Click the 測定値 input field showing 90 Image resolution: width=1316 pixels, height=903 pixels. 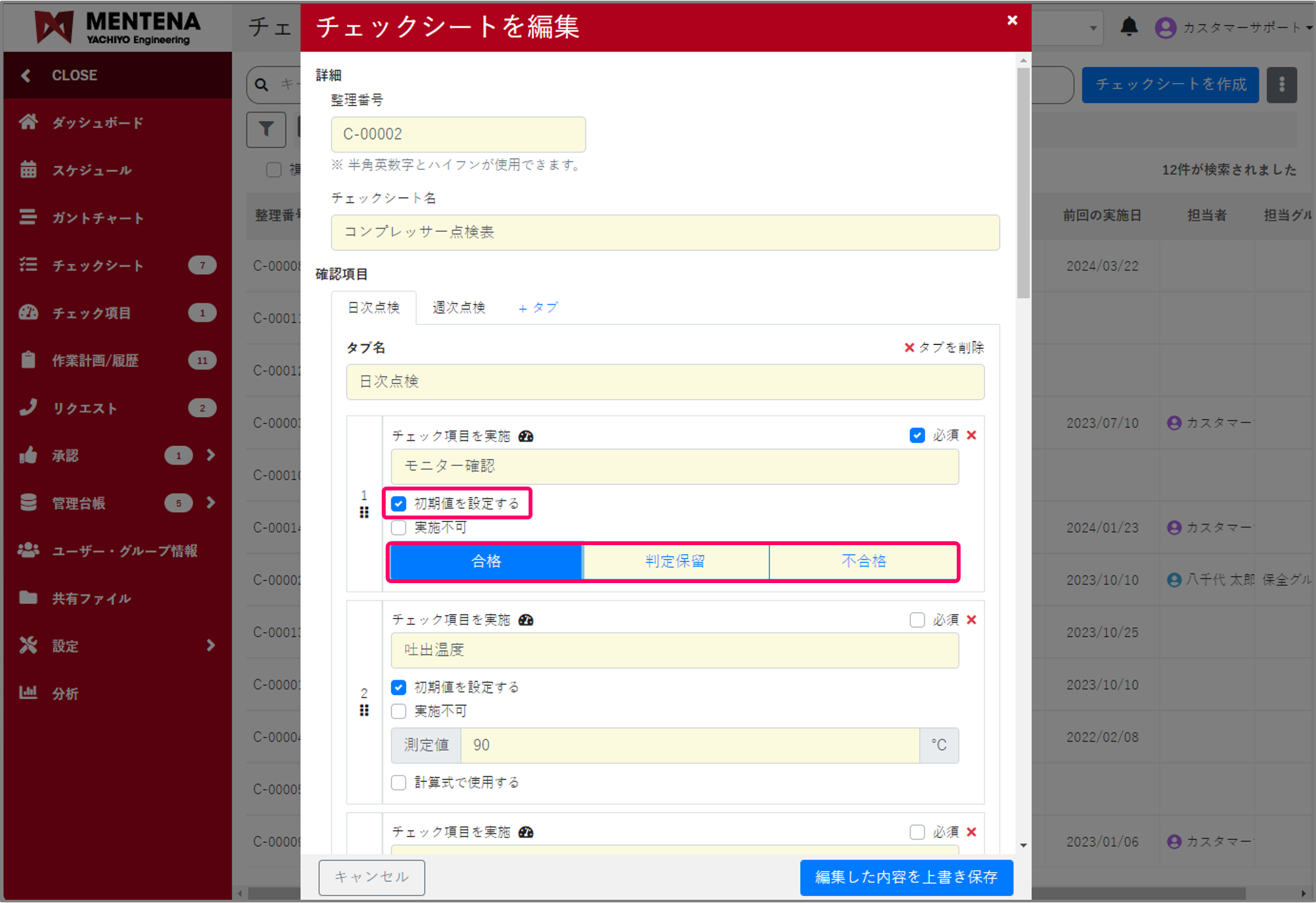pyautogui.click(x=689, y=745)
